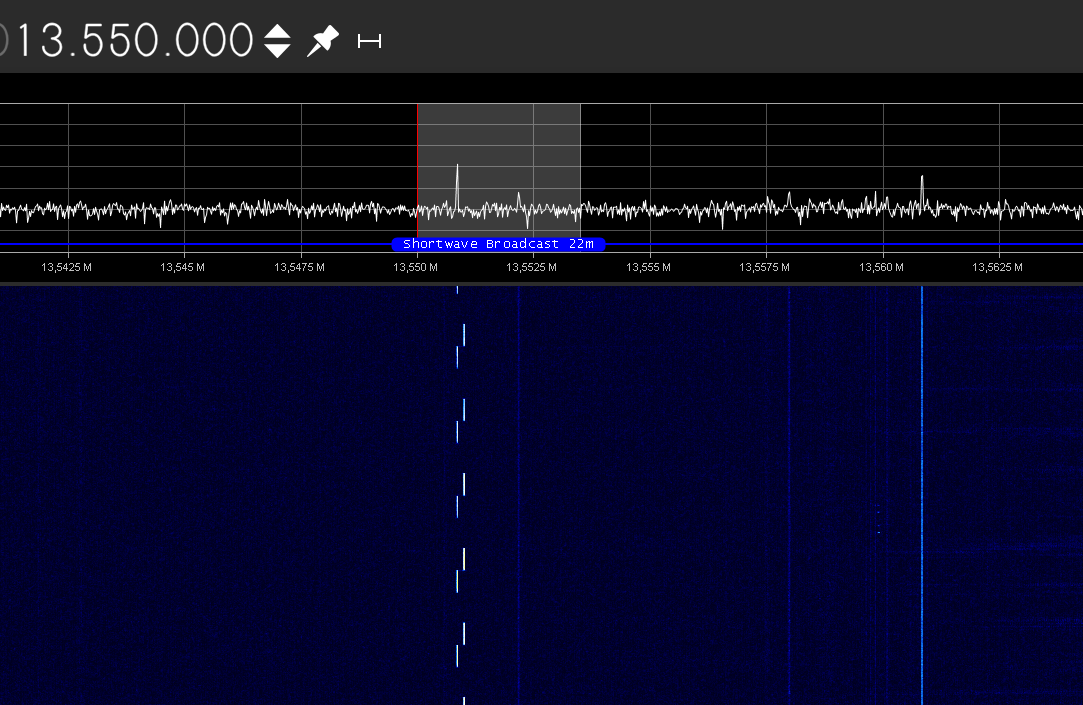
Task: Click the 13,550 M axis label
Action: click(x=415, y=267)
